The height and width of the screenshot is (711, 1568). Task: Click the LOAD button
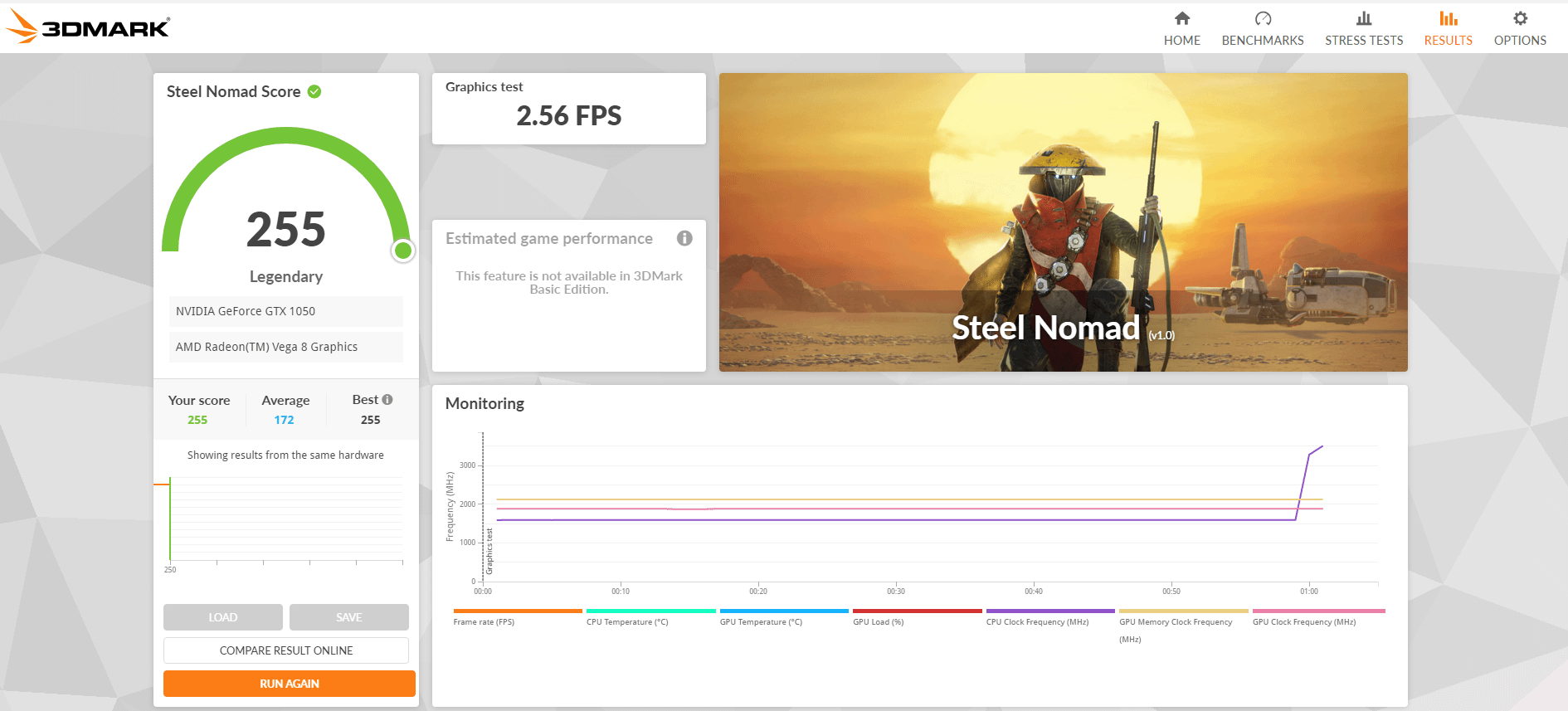223,617
